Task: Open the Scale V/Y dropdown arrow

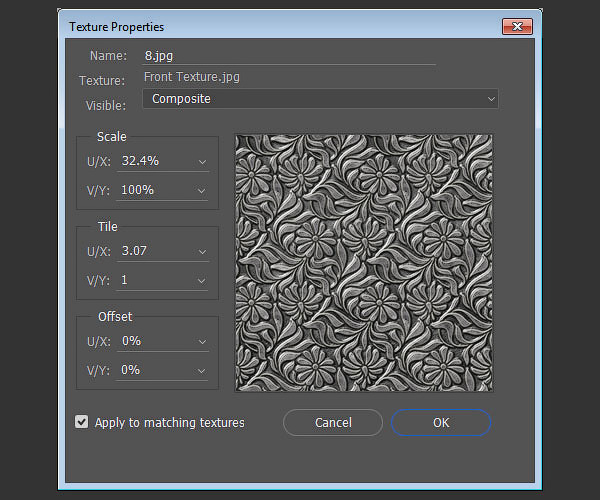Action: pos(201,191)
